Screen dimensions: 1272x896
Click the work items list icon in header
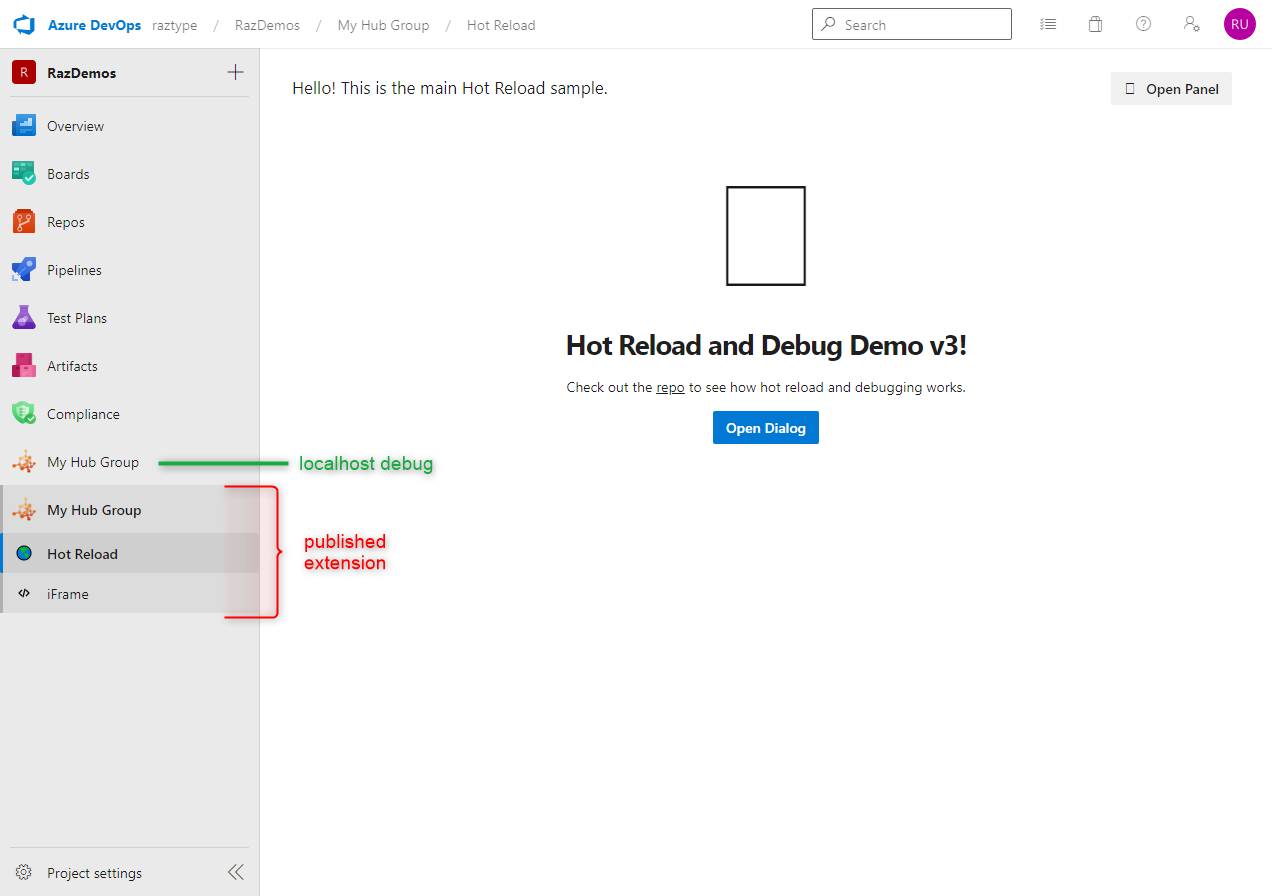pos(1047,23)
